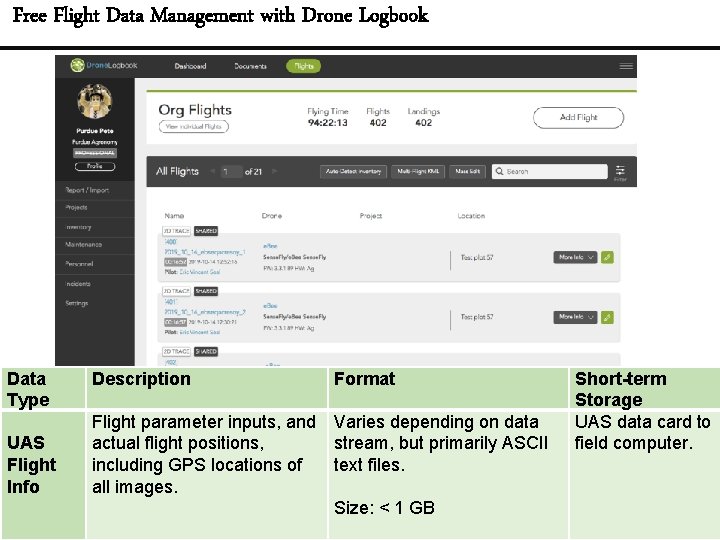The image size is (720, 540).
Task: Open eBee drone link for flight 401
Action: point(270,306)
